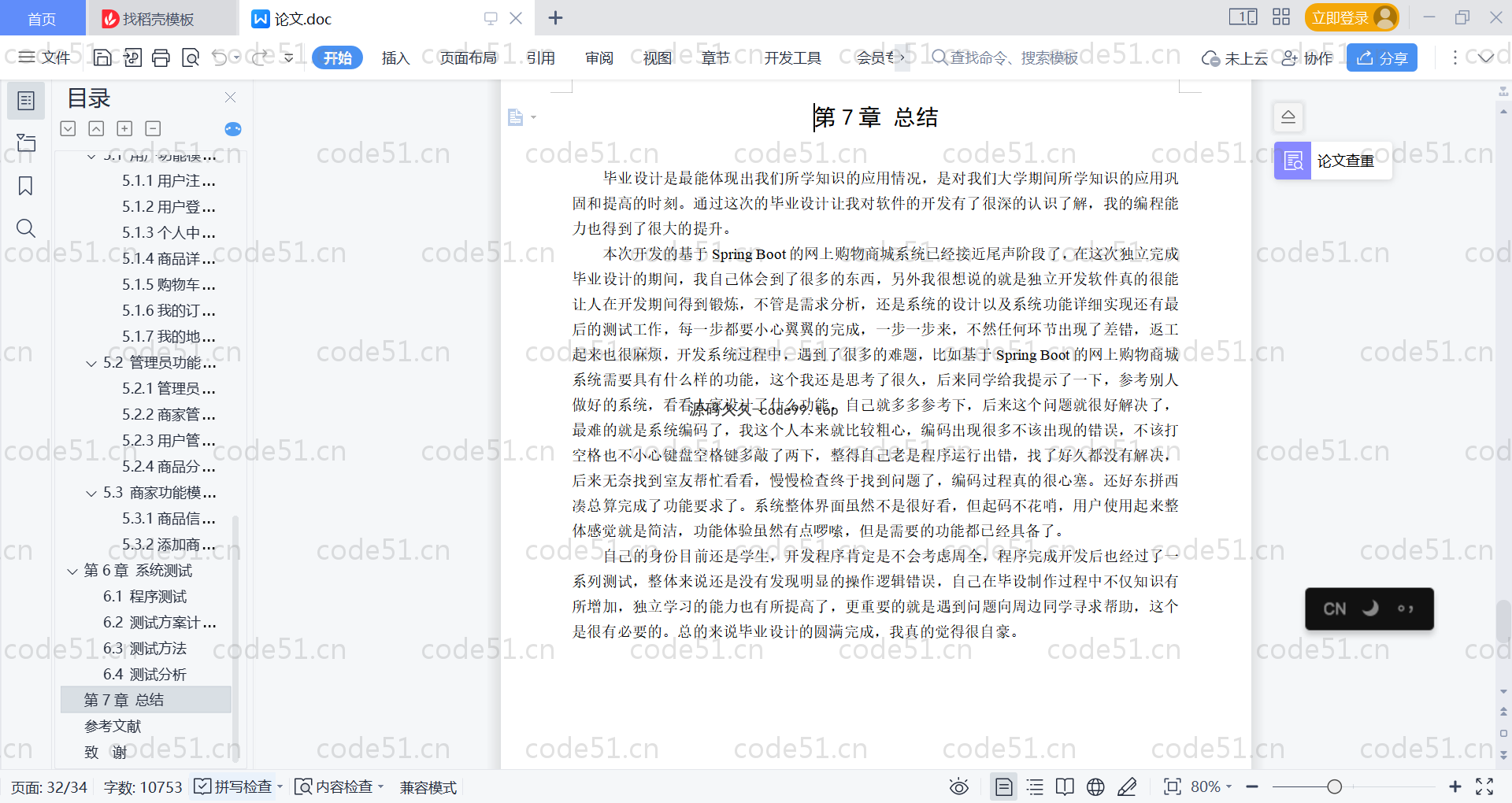Viewport: 1512px width, 803px height.
Task: Switch to web layout view icon
Action: pyautogui.click(x=1095, y=786)
